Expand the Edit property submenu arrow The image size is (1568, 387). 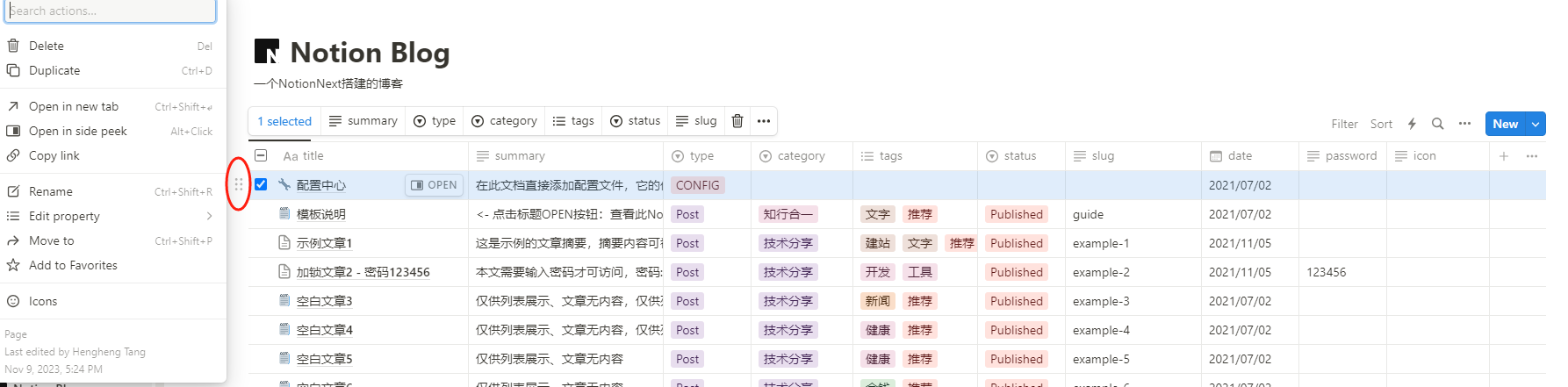pos(209,216)
